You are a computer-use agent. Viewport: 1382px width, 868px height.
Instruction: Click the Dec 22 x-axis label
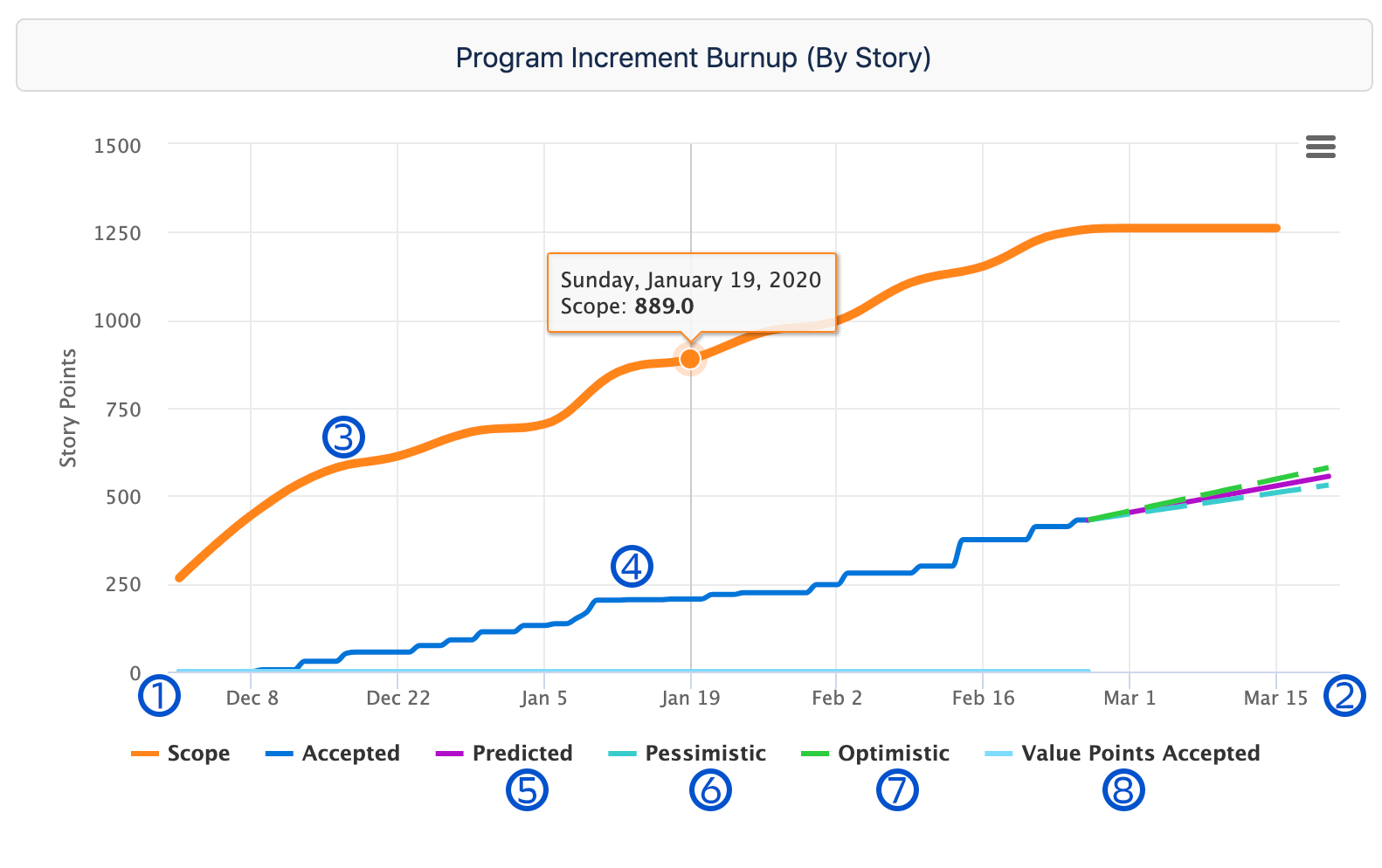pos(398,698)
